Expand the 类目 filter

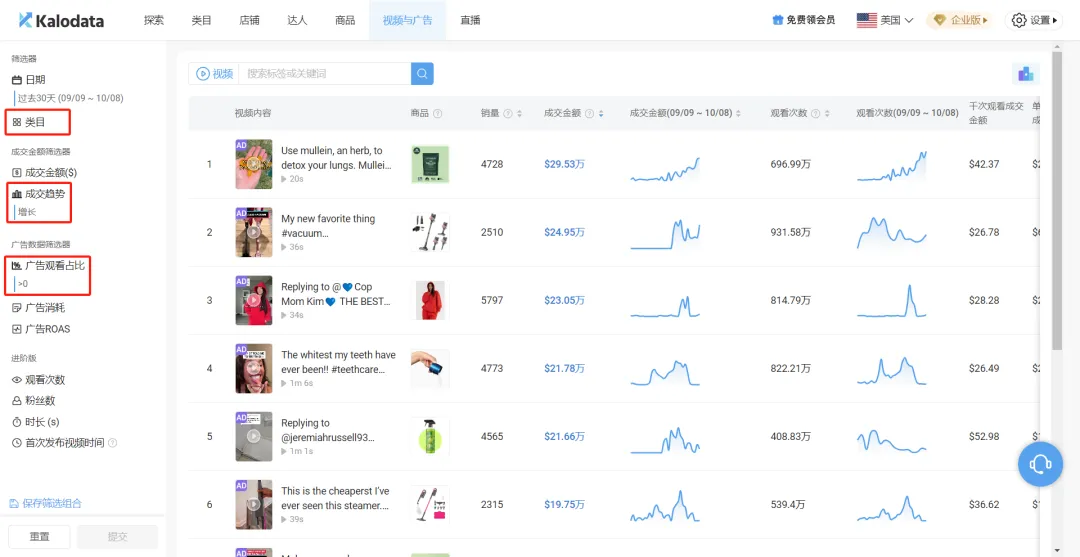pos(36,122)
